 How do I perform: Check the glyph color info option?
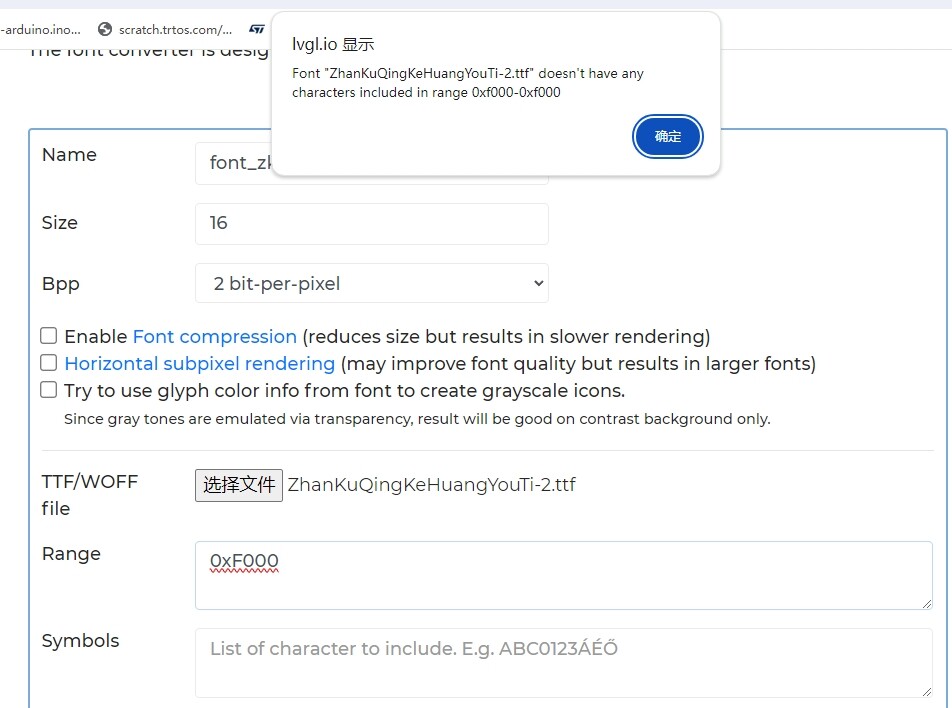(47, 389)
